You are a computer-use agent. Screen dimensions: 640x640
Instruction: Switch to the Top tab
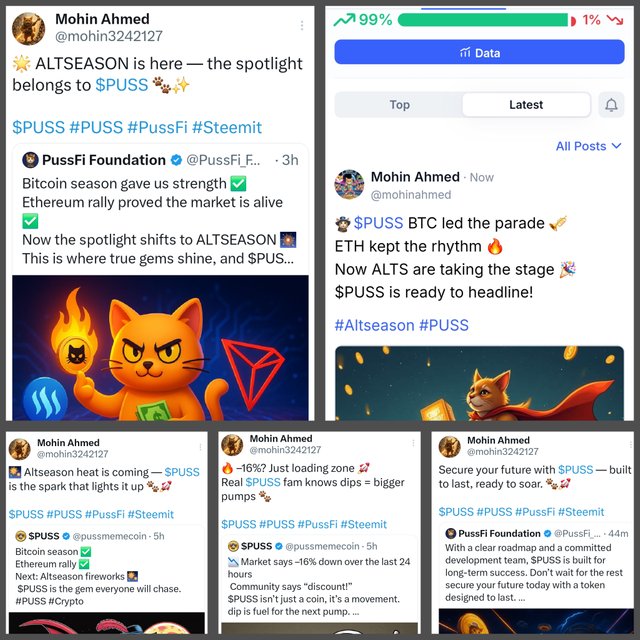399,105
